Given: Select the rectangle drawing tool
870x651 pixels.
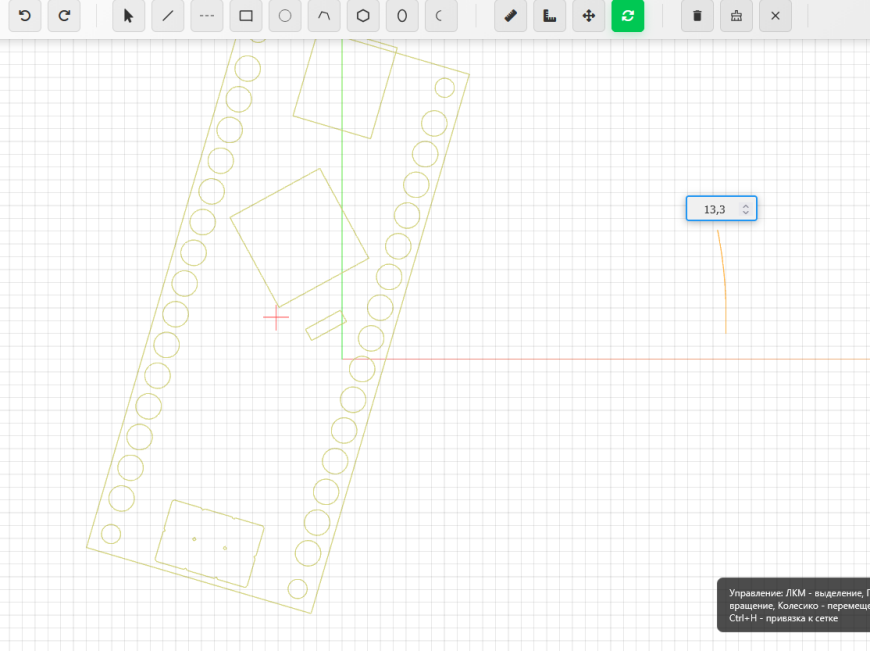Looking at the screenshot, I should pyautogui.click(x=245, y=16).
